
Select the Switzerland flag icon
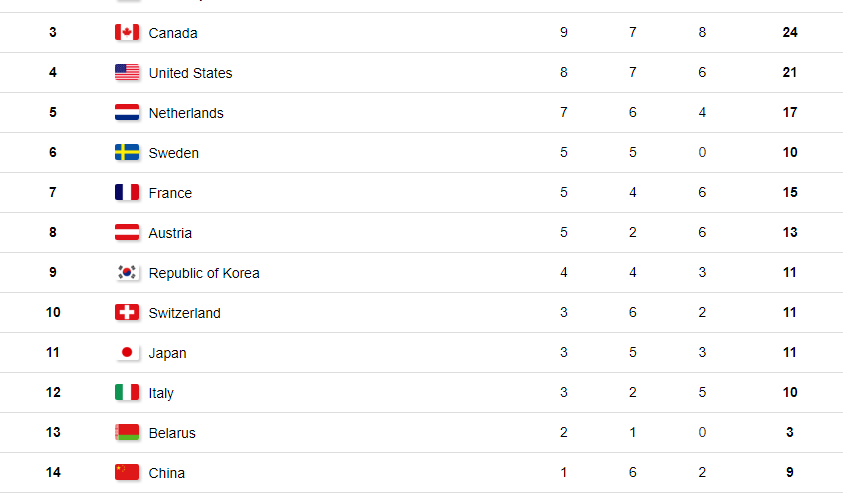pyautogui.click(x=127, y=312)
